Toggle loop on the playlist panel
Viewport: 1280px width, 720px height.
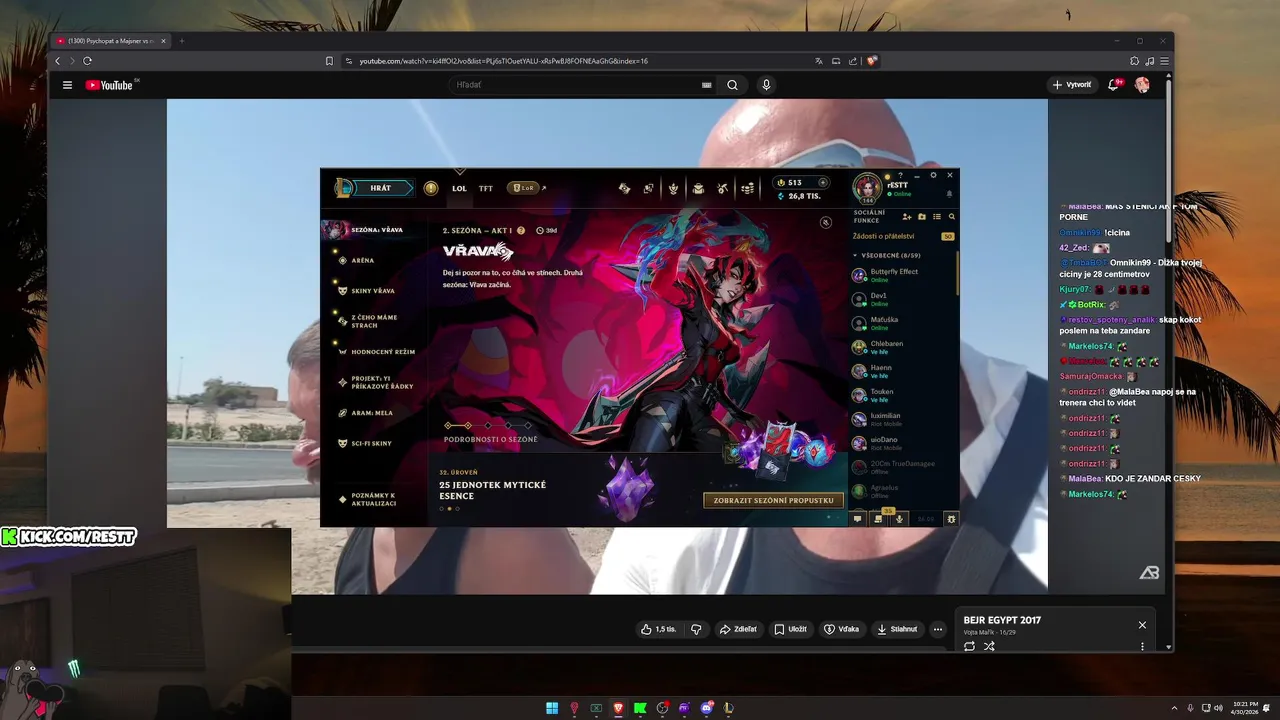[969, 646]
